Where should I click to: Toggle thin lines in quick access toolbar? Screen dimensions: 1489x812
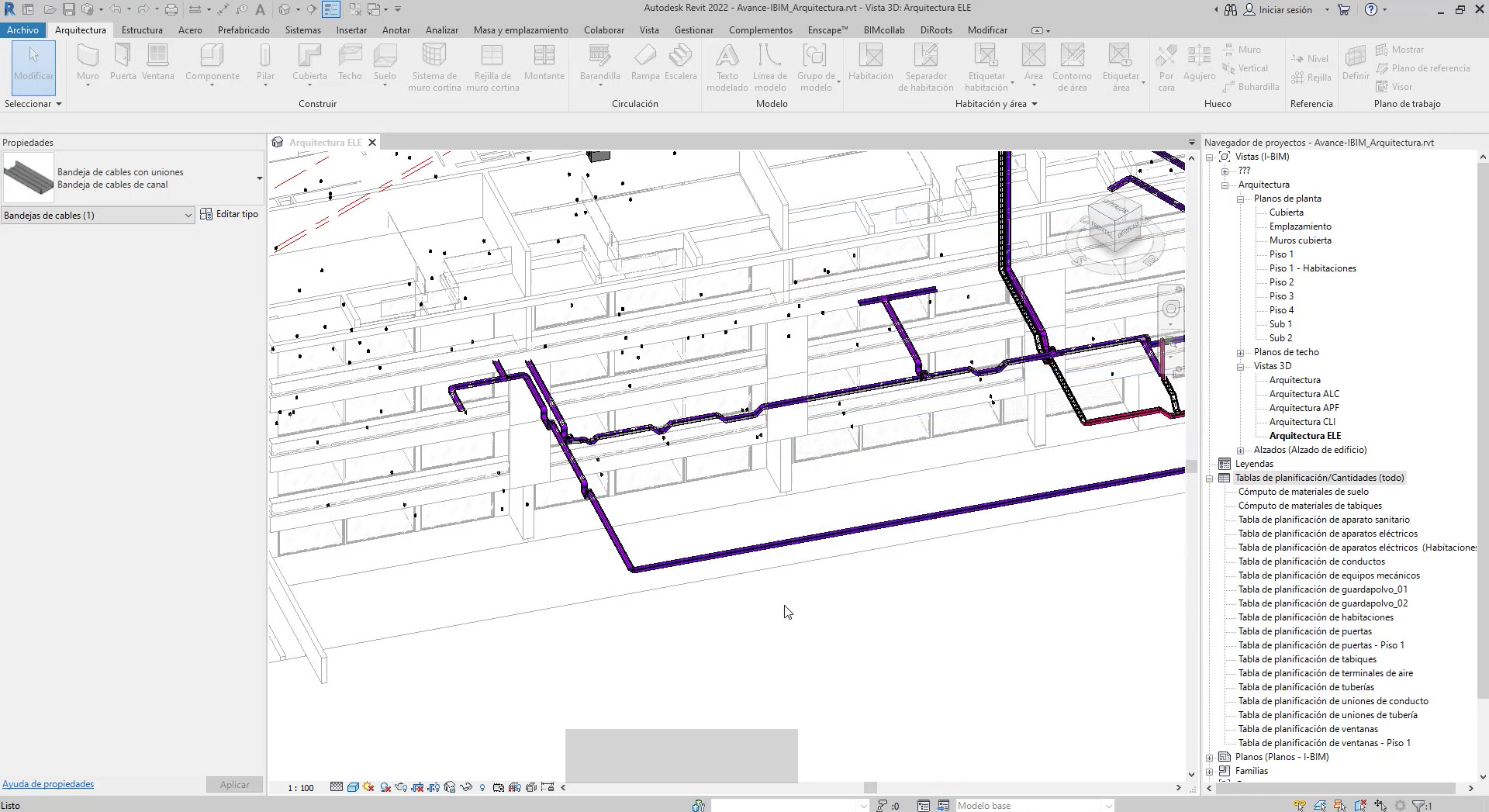click(x=331, y=9)
